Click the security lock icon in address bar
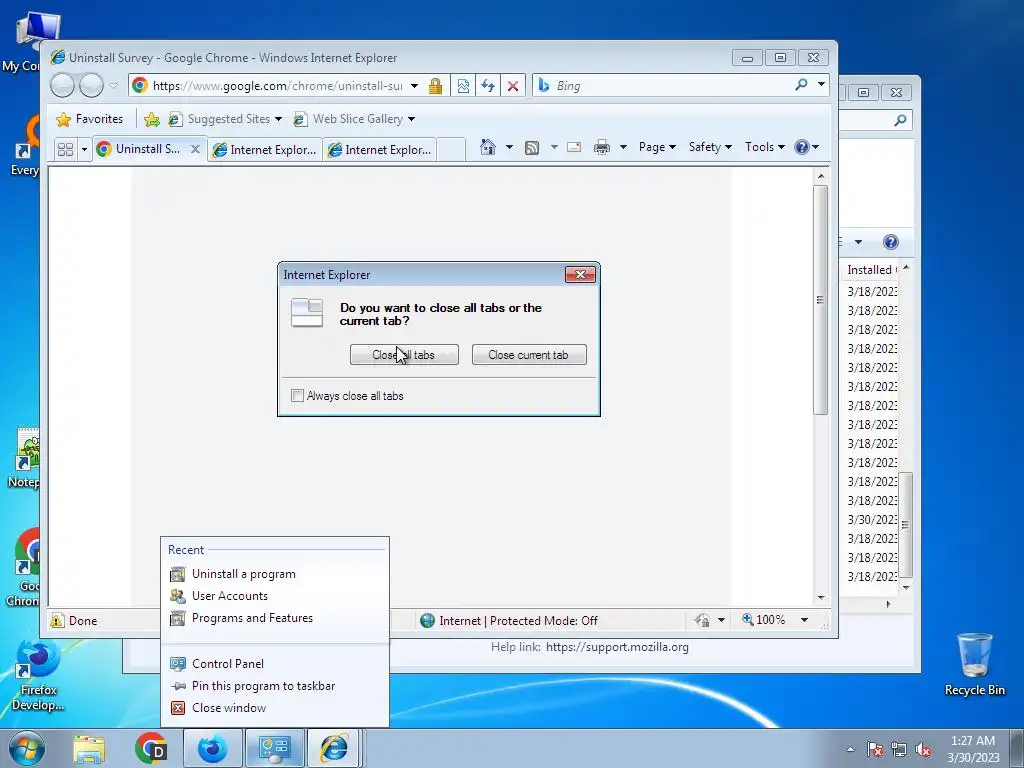This screenshot has height=768, width=1024. click(436, 86)
